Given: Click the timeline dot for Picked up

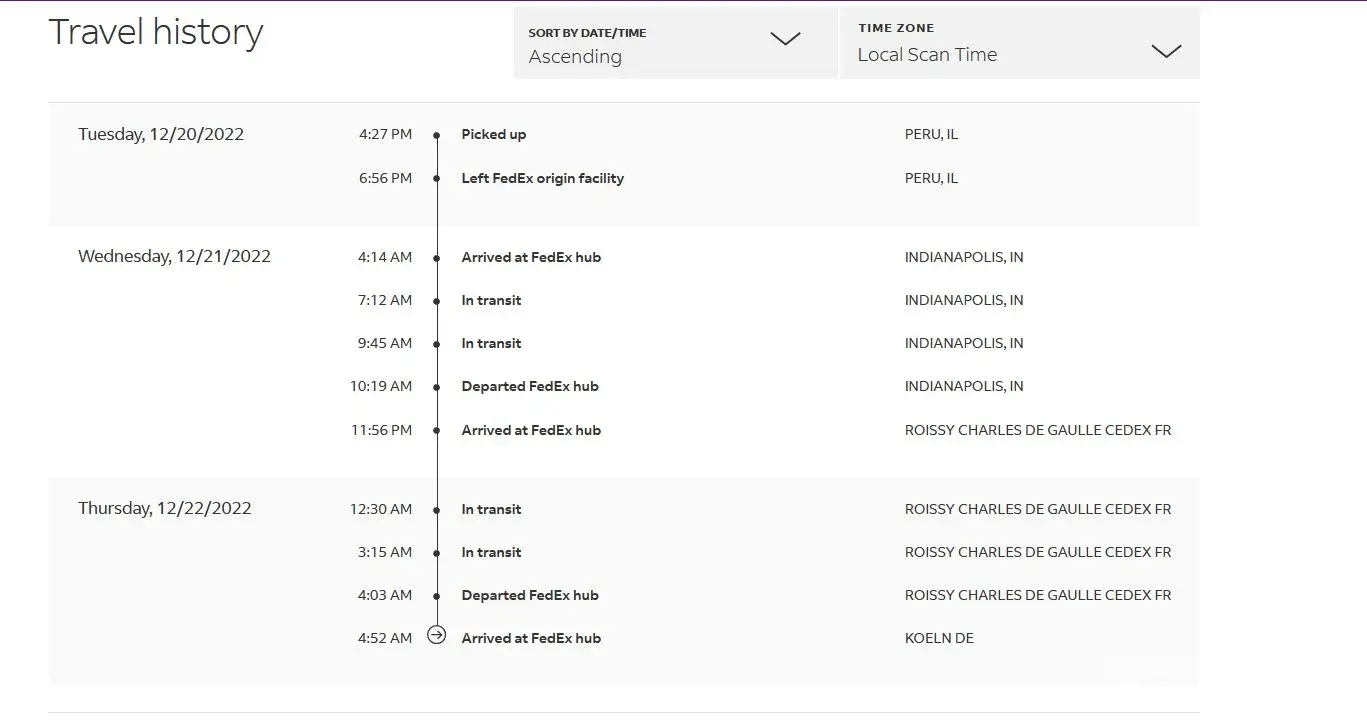Looking at the screenshot, I should pos(437,135).
